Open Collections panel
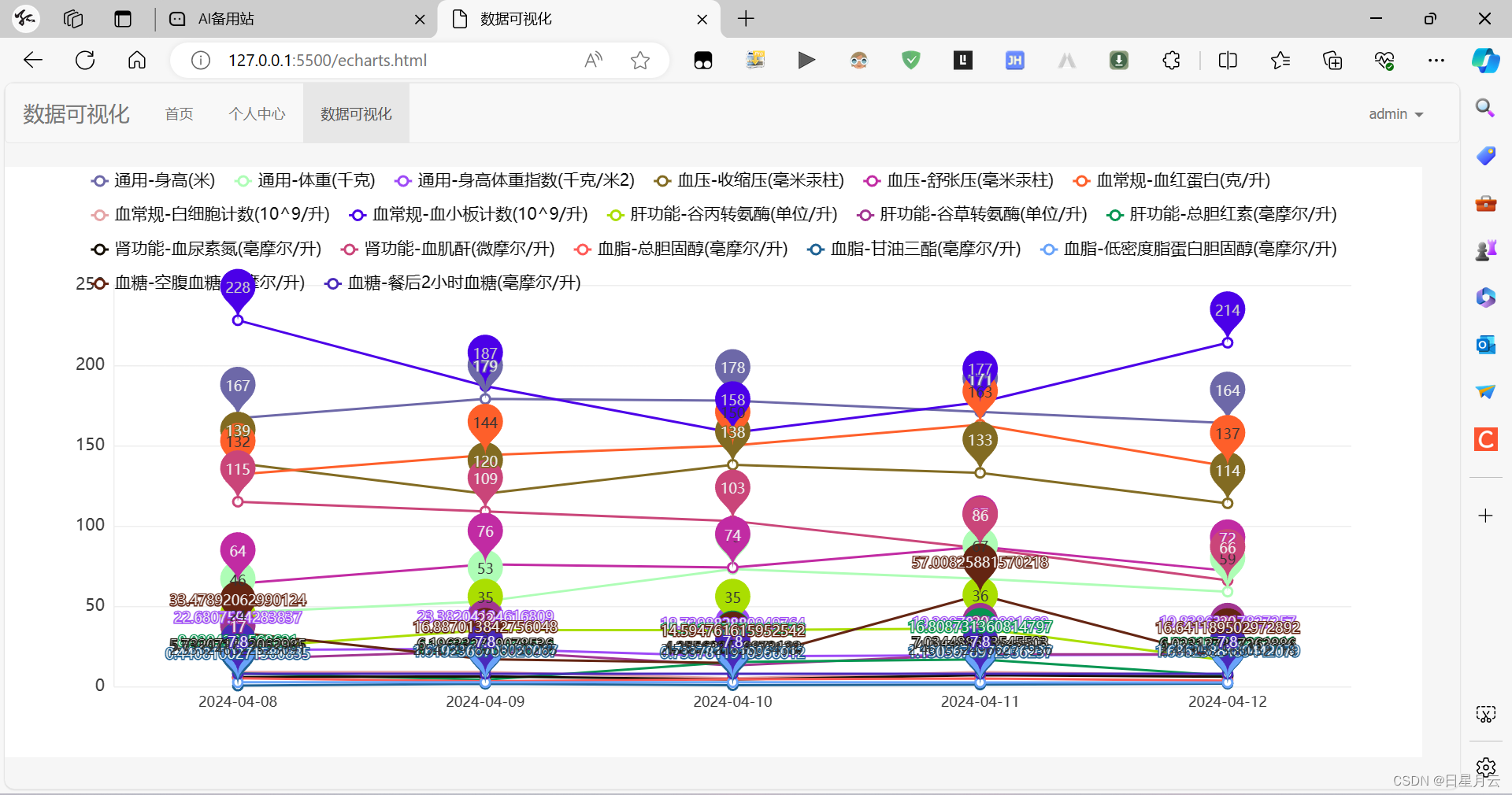The image size is (1512, 795). coord(1332,61)
